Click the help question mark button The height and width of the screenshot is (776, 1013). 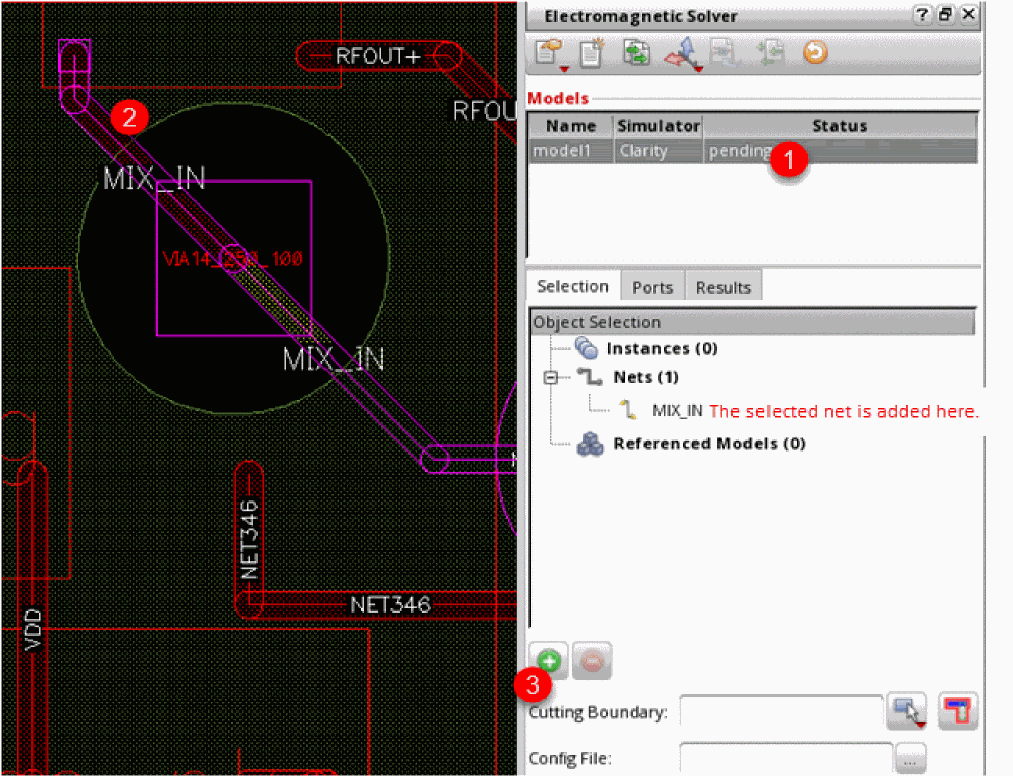click(x=922, y=15)
